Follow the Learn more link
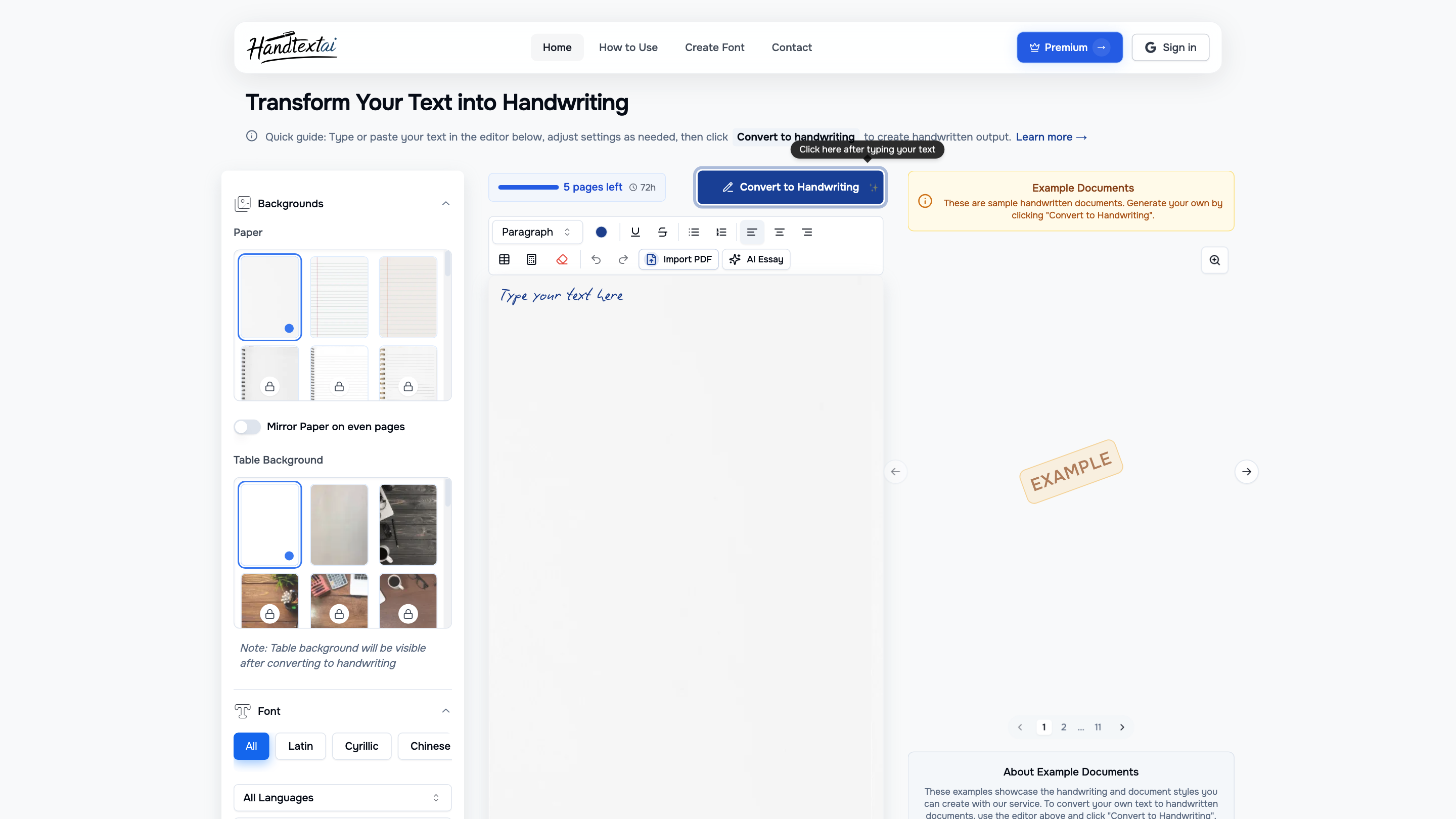Image resolution: width=1456 pixels, height=819 pixels. point(1051,137)
